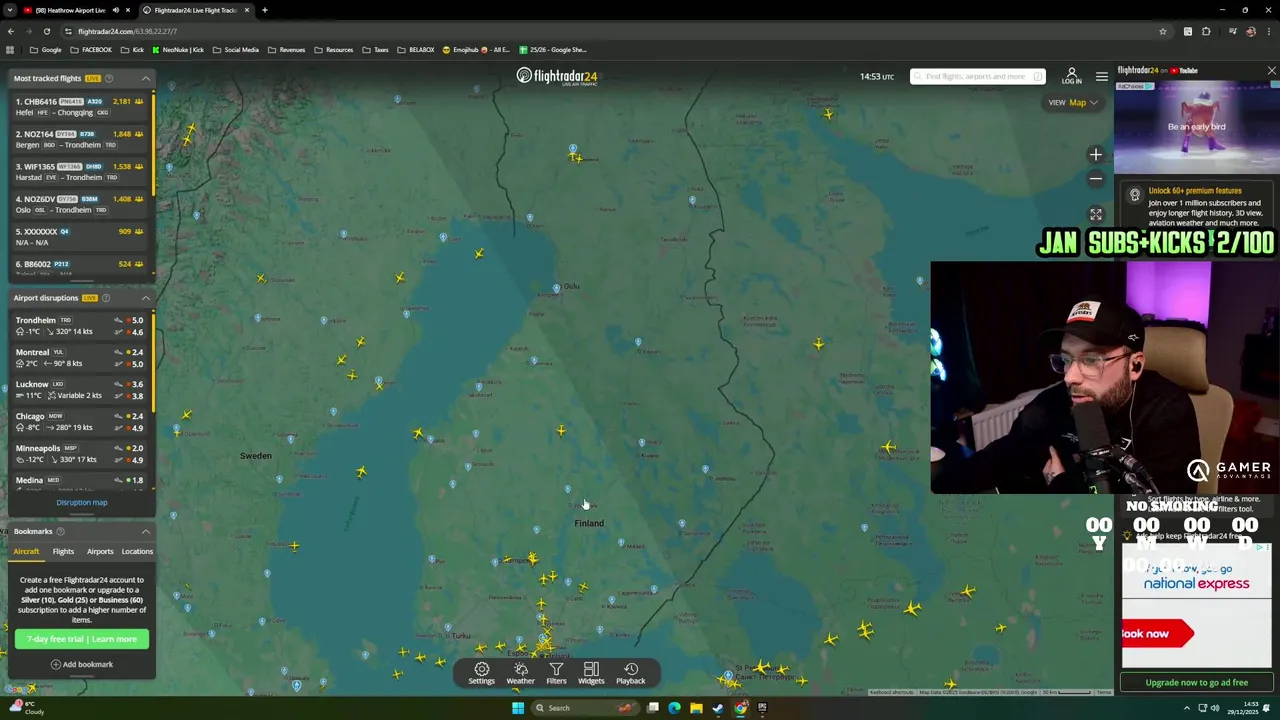Switch to Flights bookmarks tab
1280x720 pixels.
[x=63, y=551]
